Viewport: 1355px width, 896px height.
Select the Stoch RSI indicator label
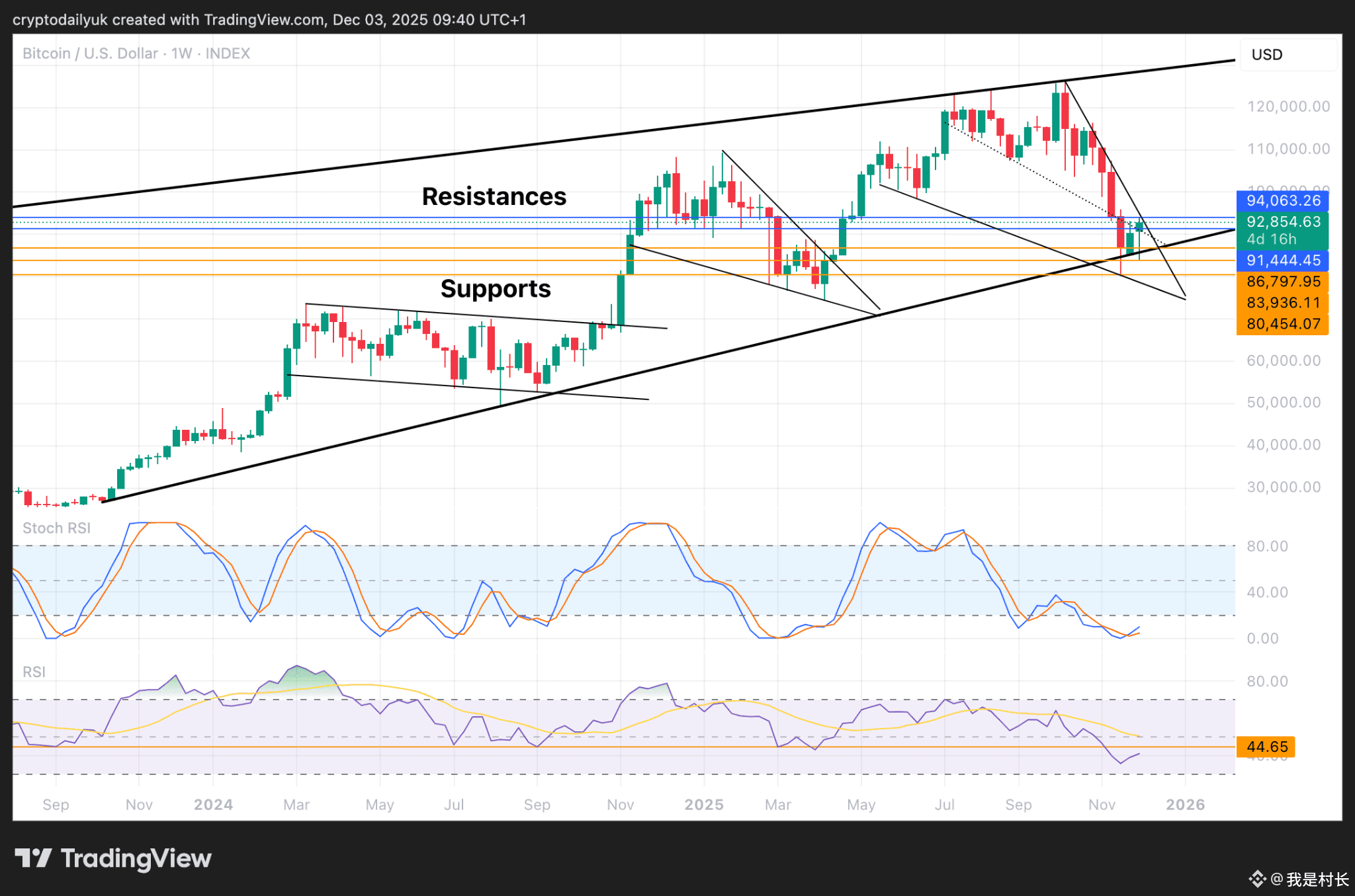point(56,528)
